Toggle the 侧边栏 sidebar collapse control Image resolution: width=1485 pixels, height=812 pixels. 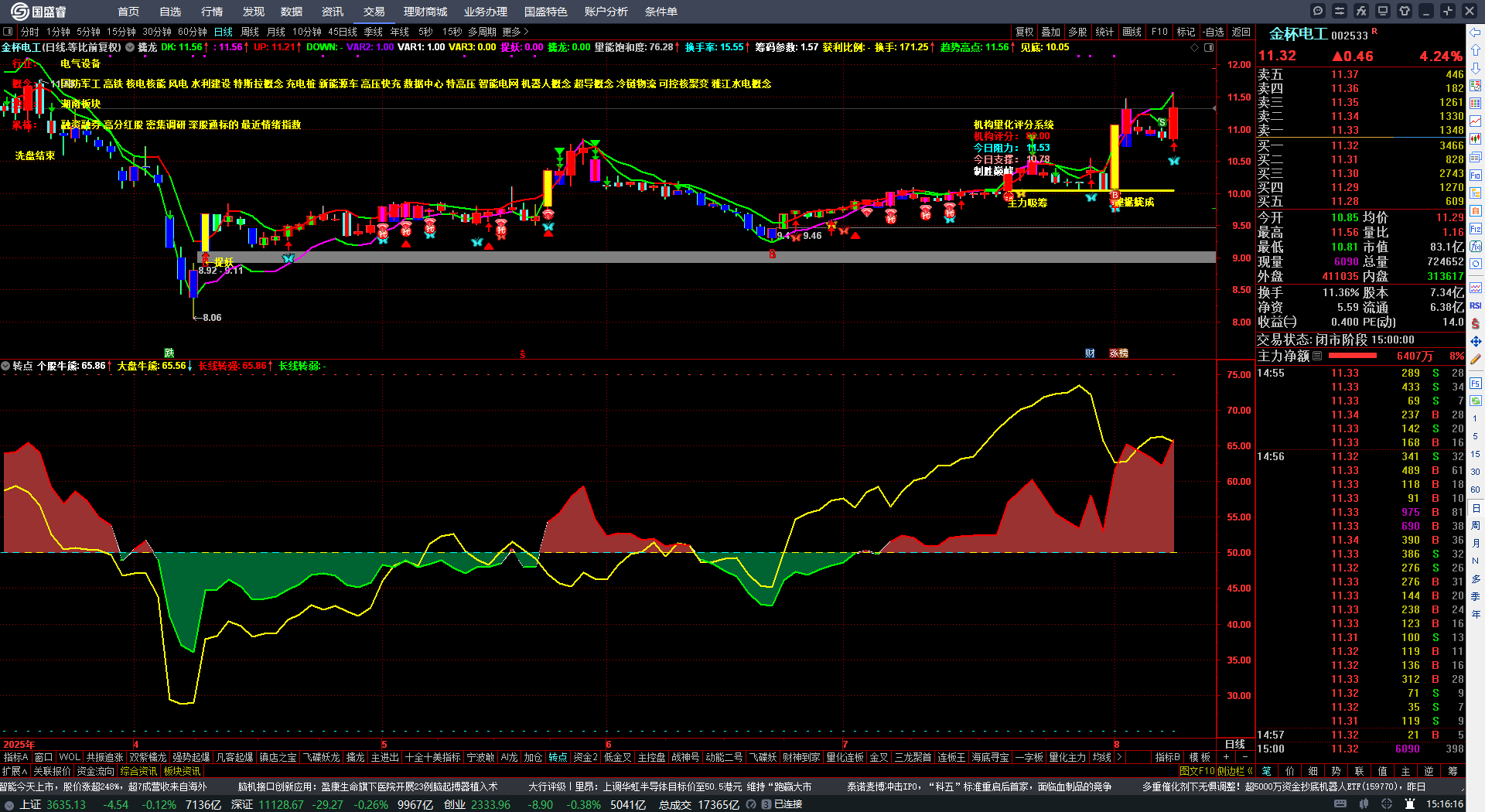click(1235, 771)
